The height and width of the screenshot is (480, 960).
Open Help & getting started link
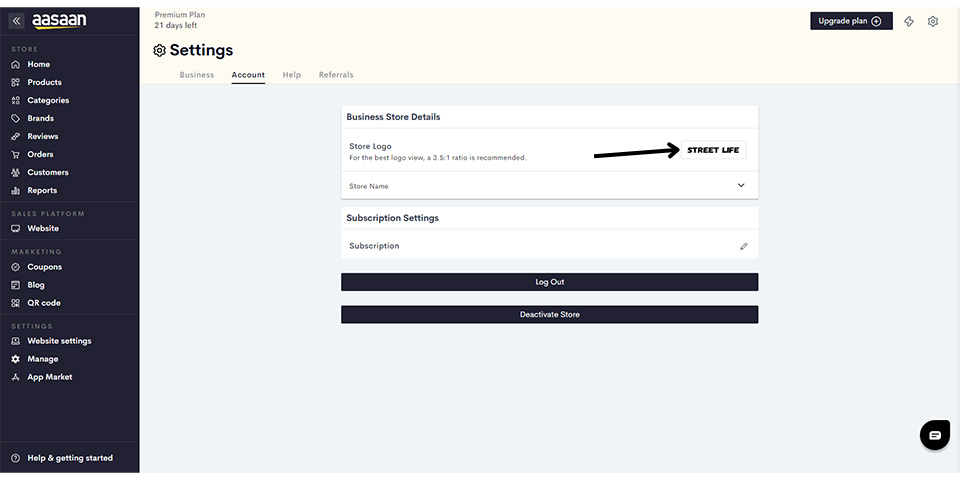(62, 458)
